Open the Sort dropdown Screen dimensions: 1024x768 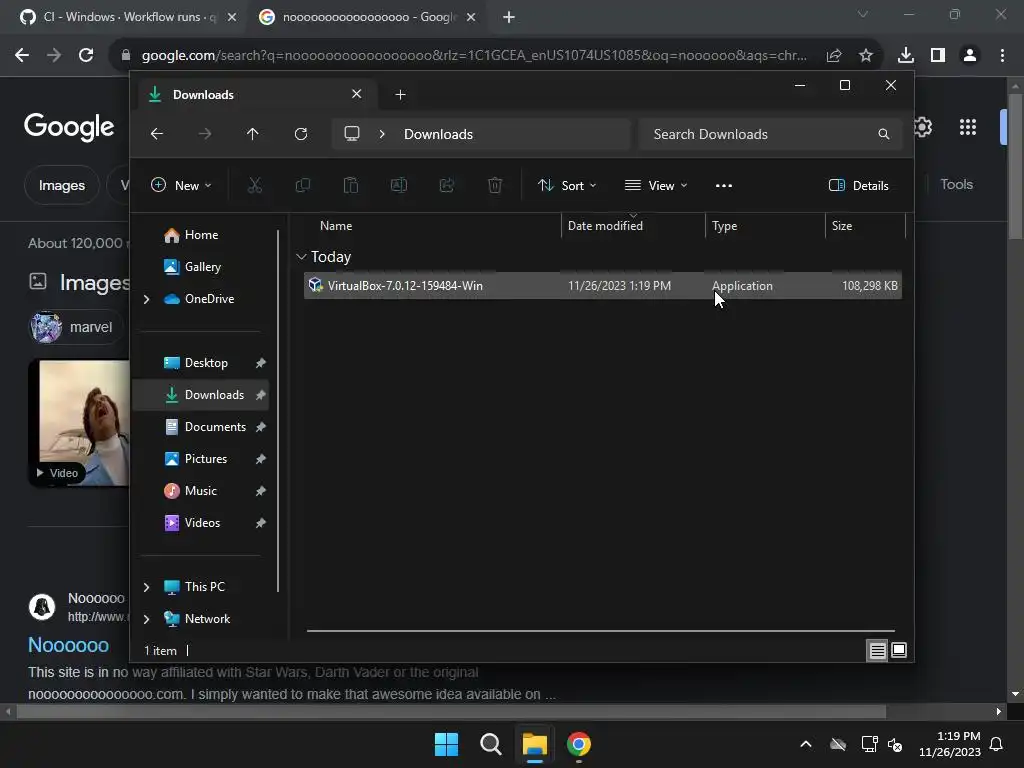pos(567,185)
